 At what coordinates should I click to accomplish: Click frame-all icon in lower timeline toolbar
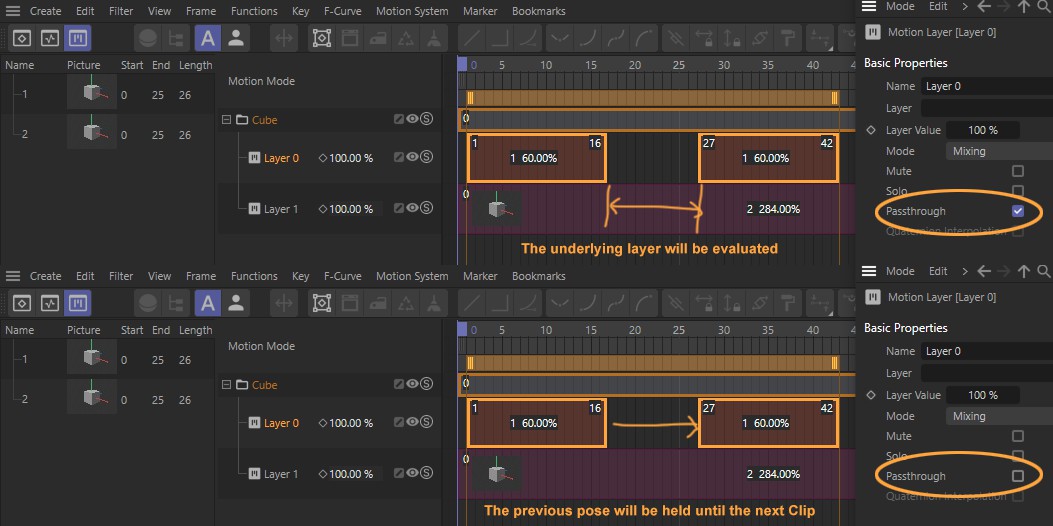pos(322,303)
